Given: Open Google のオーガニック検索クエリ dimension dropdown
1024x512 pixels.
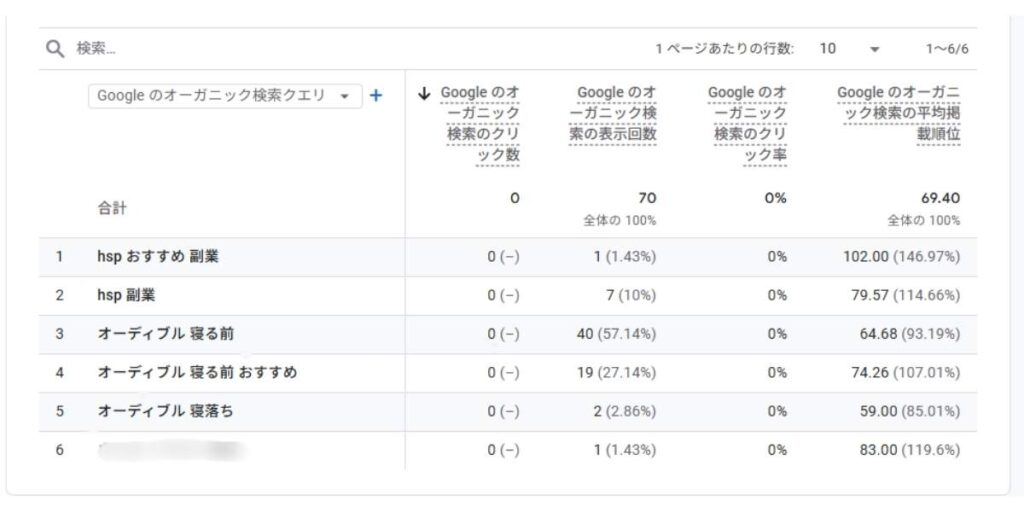Looking at the screenshot, I should coord(224,96).
